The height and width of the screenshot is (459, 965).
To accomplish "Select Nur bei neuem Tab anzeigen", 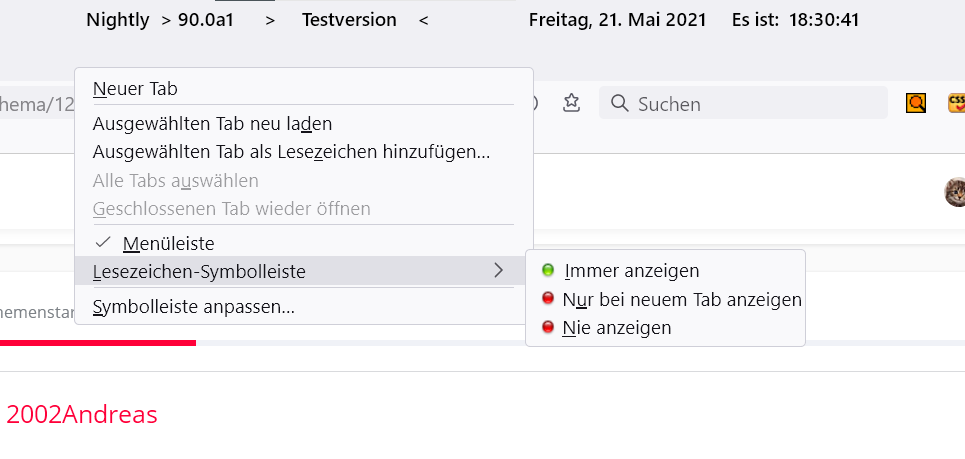I will pyautogui.click(x=682, y=299).
